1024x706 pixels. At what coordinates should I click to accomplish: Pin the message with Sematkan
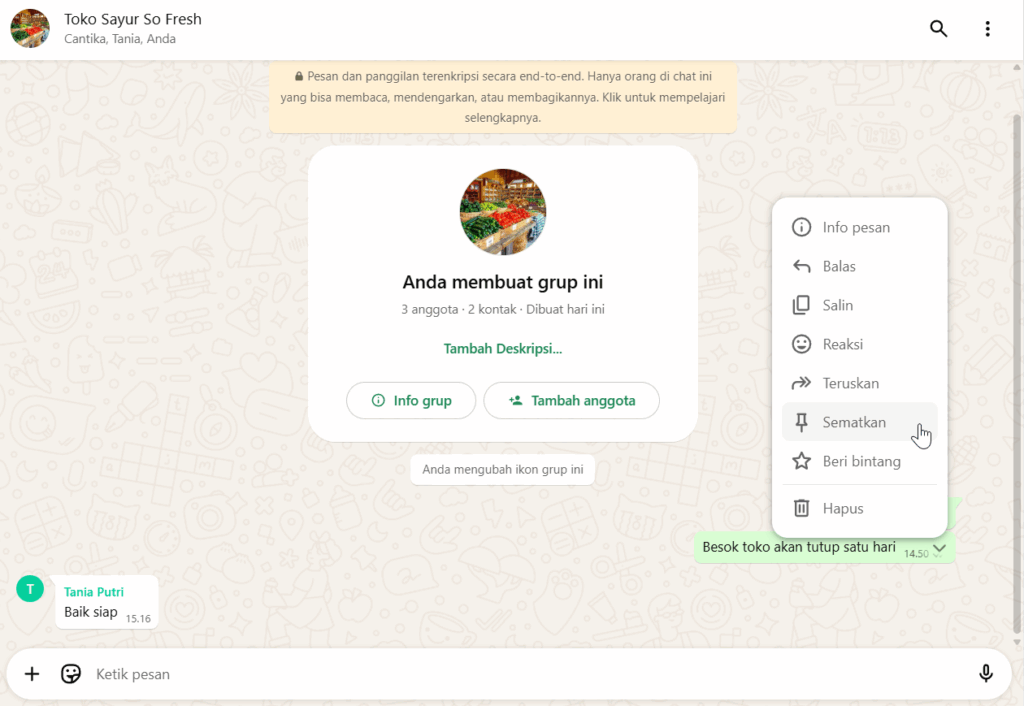click(854, 422)
